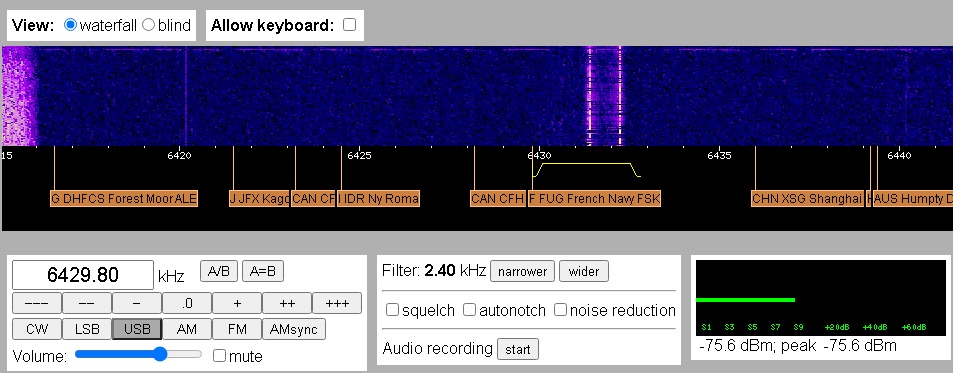Viewport: 953px width, 373px height.
Task: Tick the mute checkbox
Action: pyautogui.click(x=219, y=356)
